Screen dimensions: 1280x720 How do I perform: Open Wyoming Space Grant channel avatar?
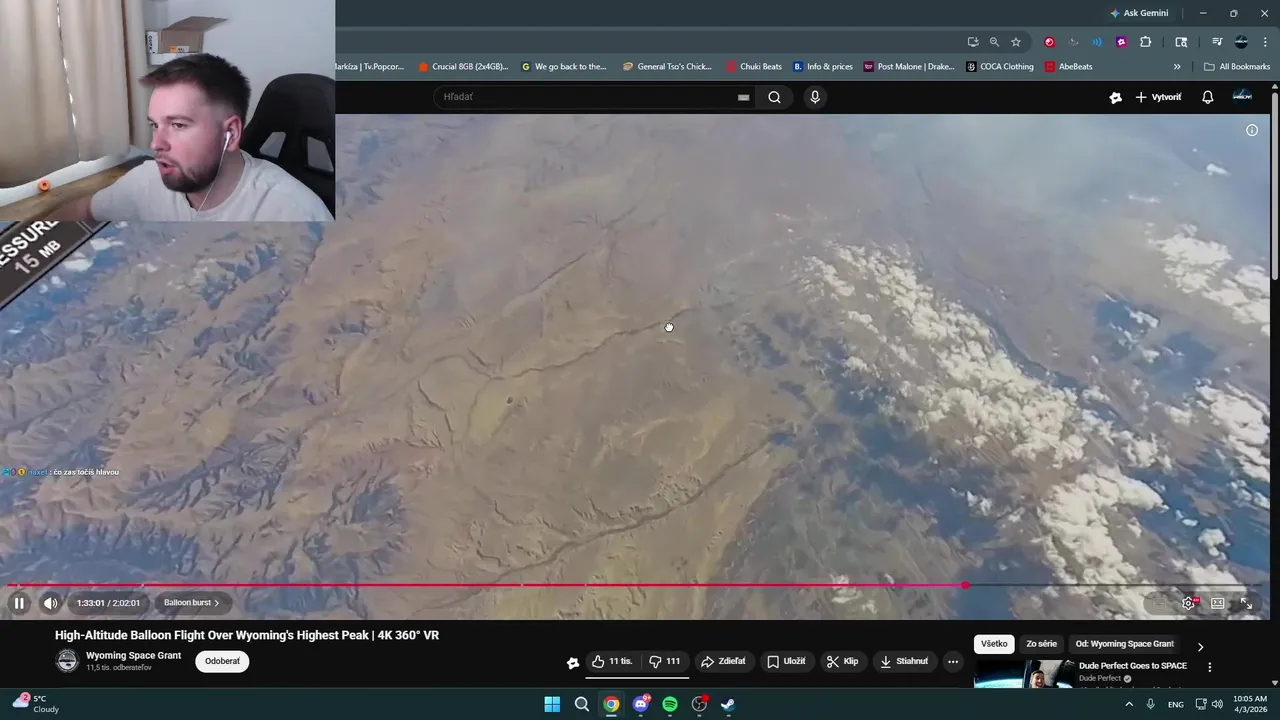tap(67, 661)
